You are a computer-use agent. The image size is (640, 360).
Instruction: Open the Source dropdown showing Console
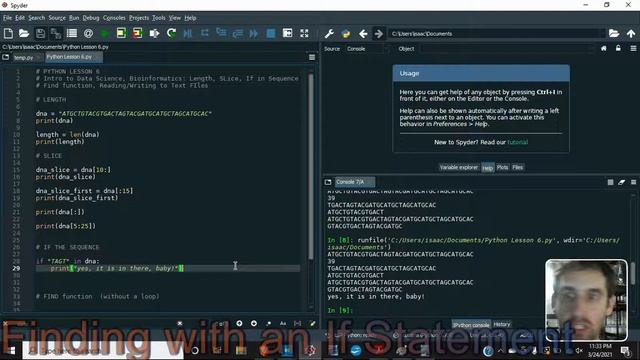tap(367, 49)
